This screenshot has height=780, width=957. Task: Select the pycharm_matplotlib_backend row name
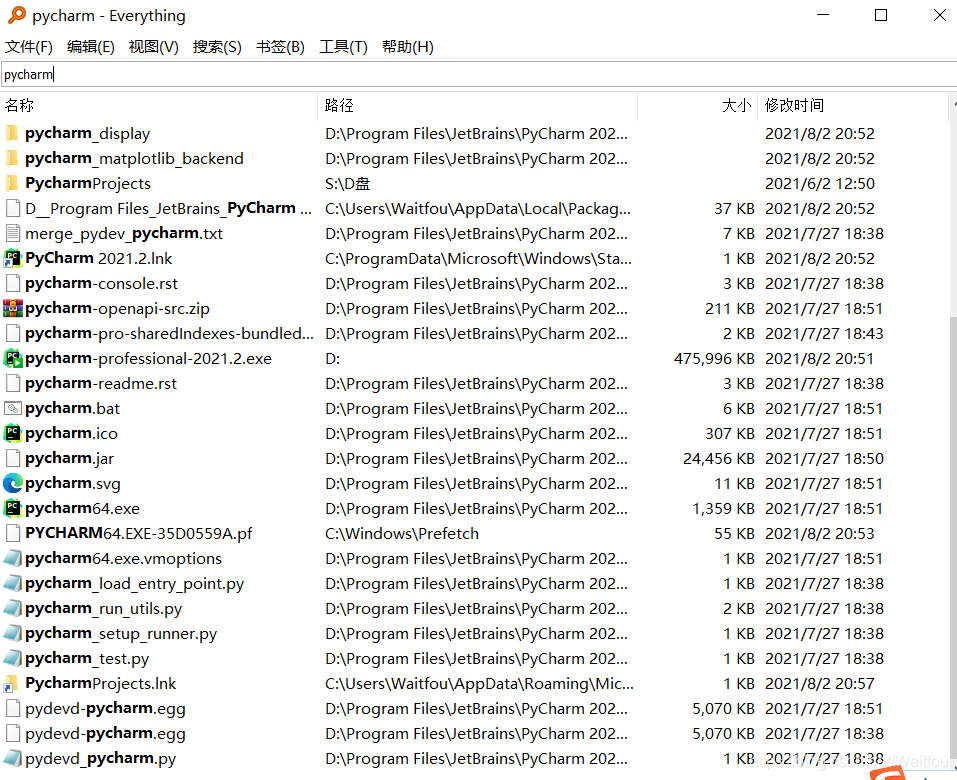[134, 159]
